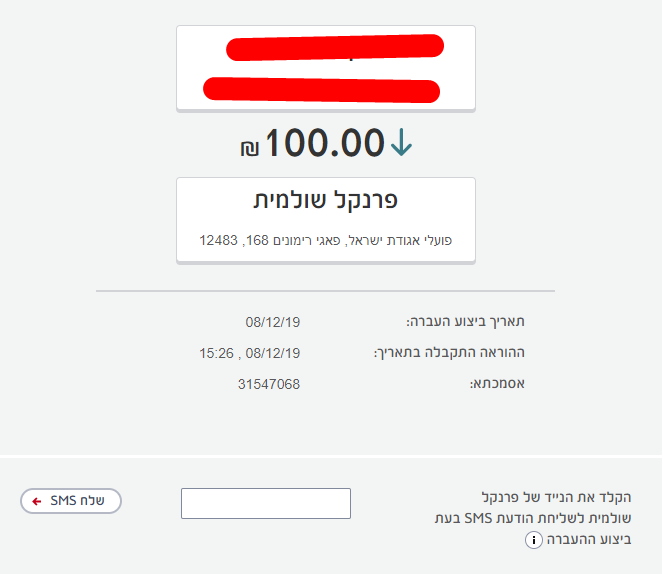This screenshot has height=574, width=663.
Task: Click the red arrow inside the SMS button
Action: [x=37, y=501]
